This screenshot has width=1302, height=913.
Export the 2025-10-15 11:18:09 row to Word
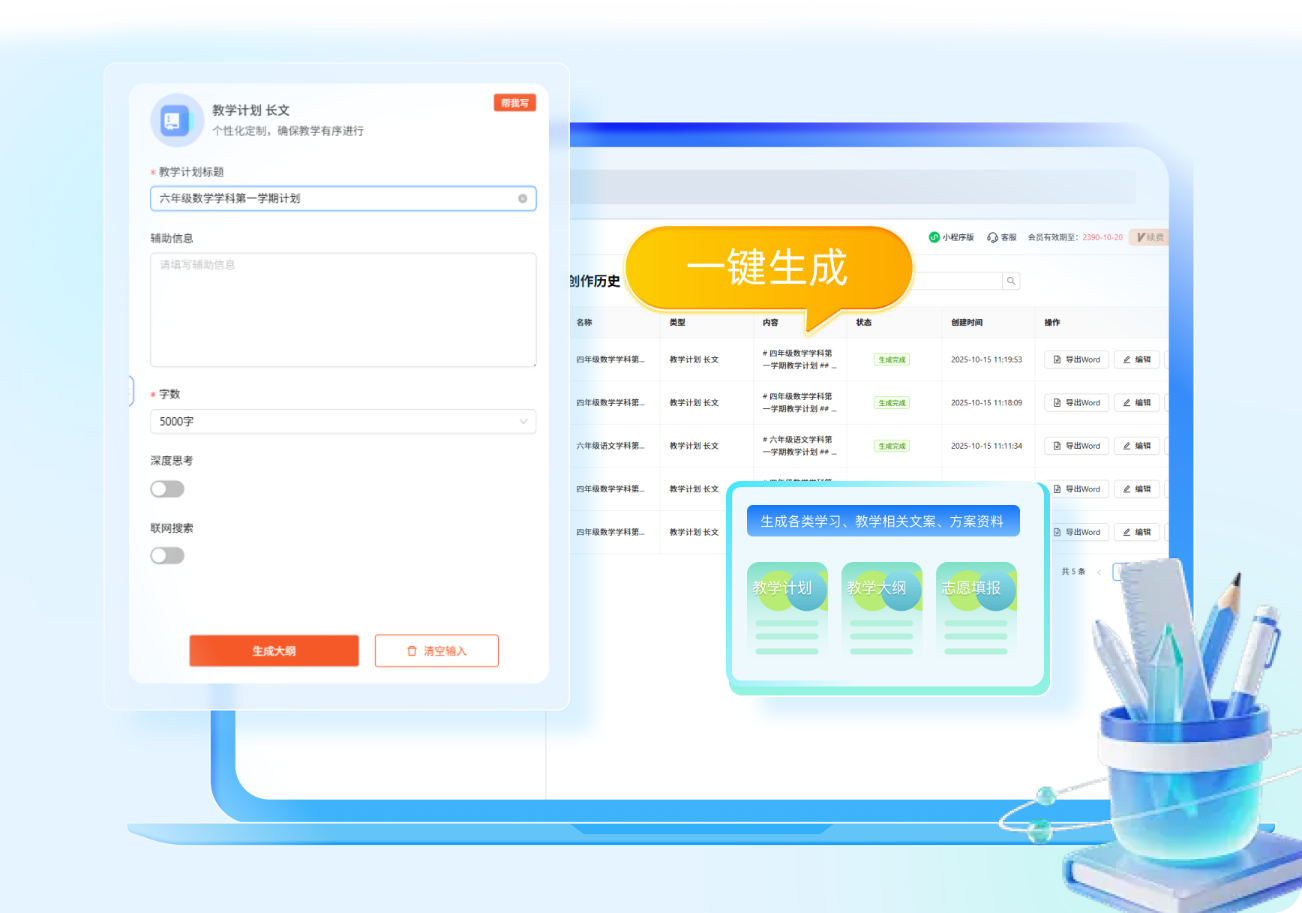tap(1076, 403)
